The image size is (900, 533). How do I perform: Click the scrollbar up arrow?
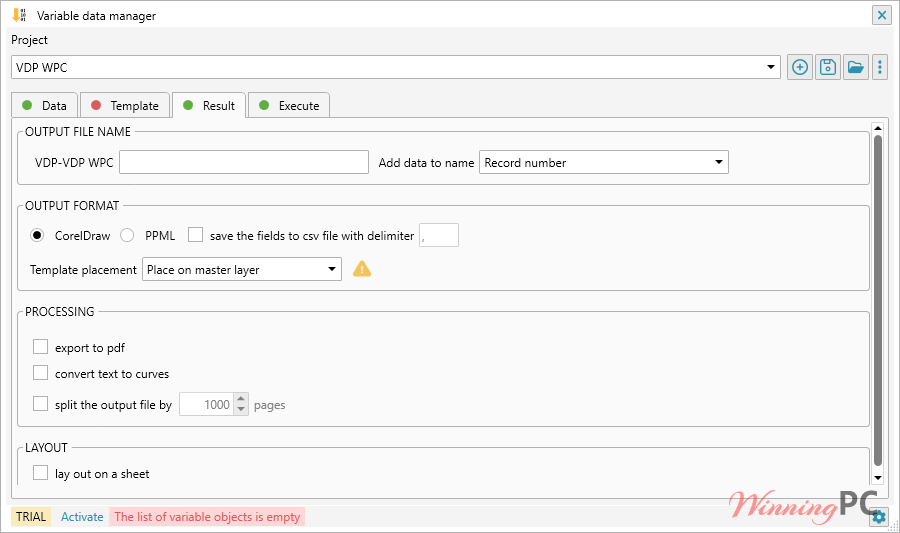coord(878,128)
